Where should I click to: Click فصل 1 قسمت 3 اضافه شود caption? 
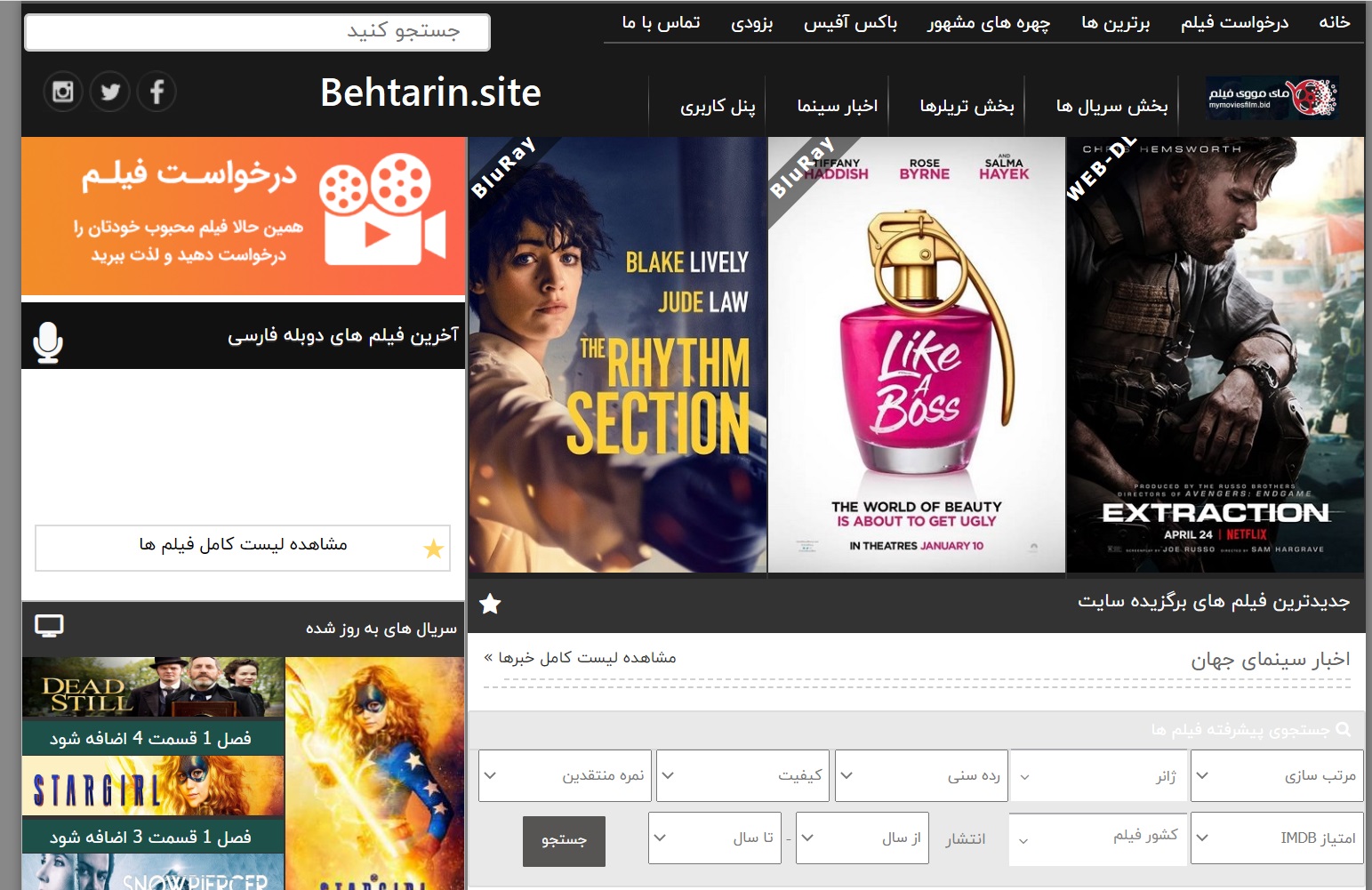point(151,837)
